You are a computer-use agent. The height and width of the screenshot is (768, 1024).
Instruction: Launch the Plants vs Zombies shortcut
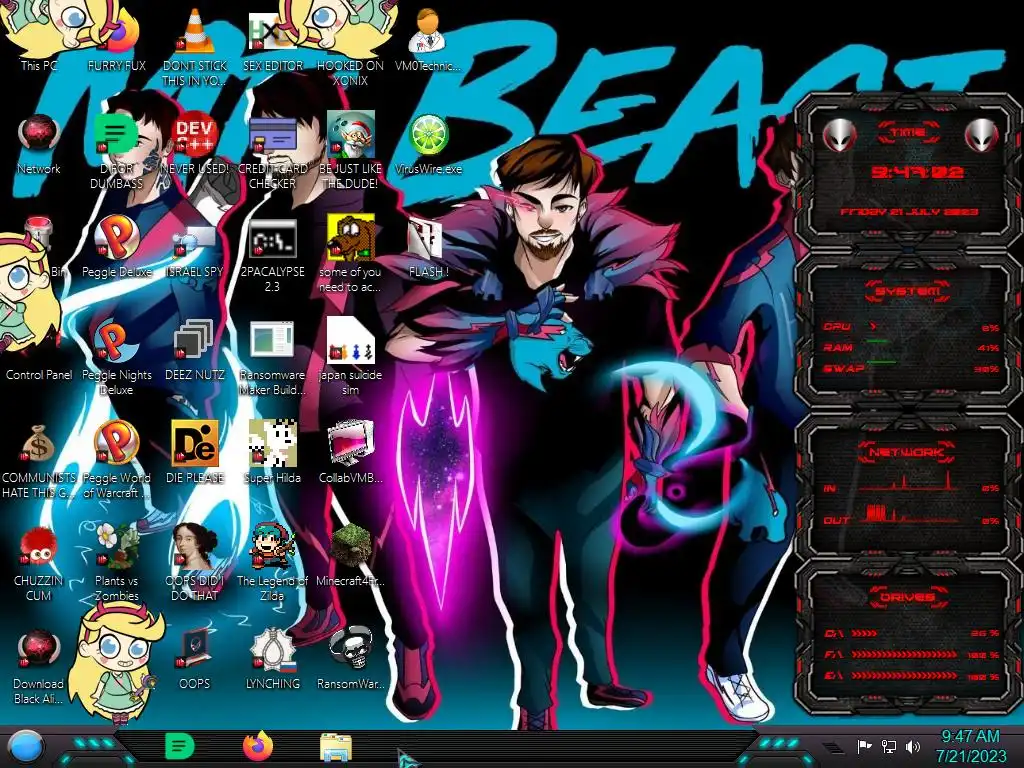coord(116,563)
